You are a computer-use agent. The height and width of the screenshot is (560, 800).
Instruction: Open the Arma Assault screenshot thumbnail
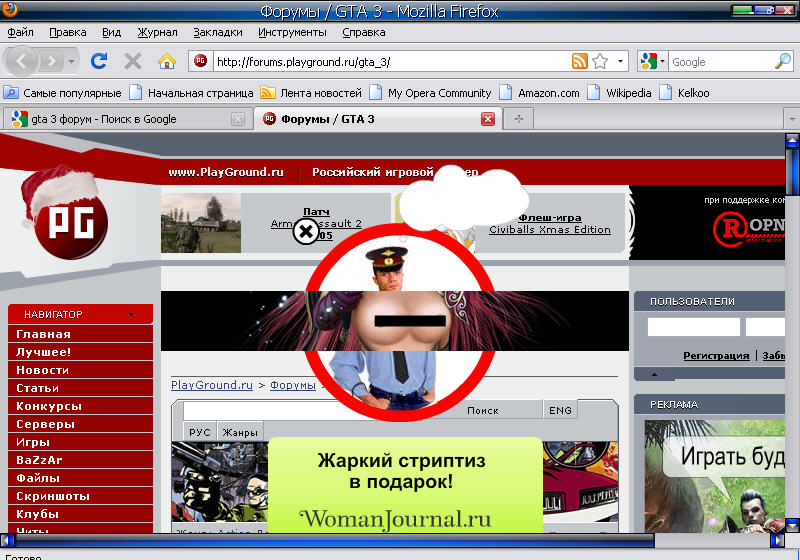tap(201, 223)
